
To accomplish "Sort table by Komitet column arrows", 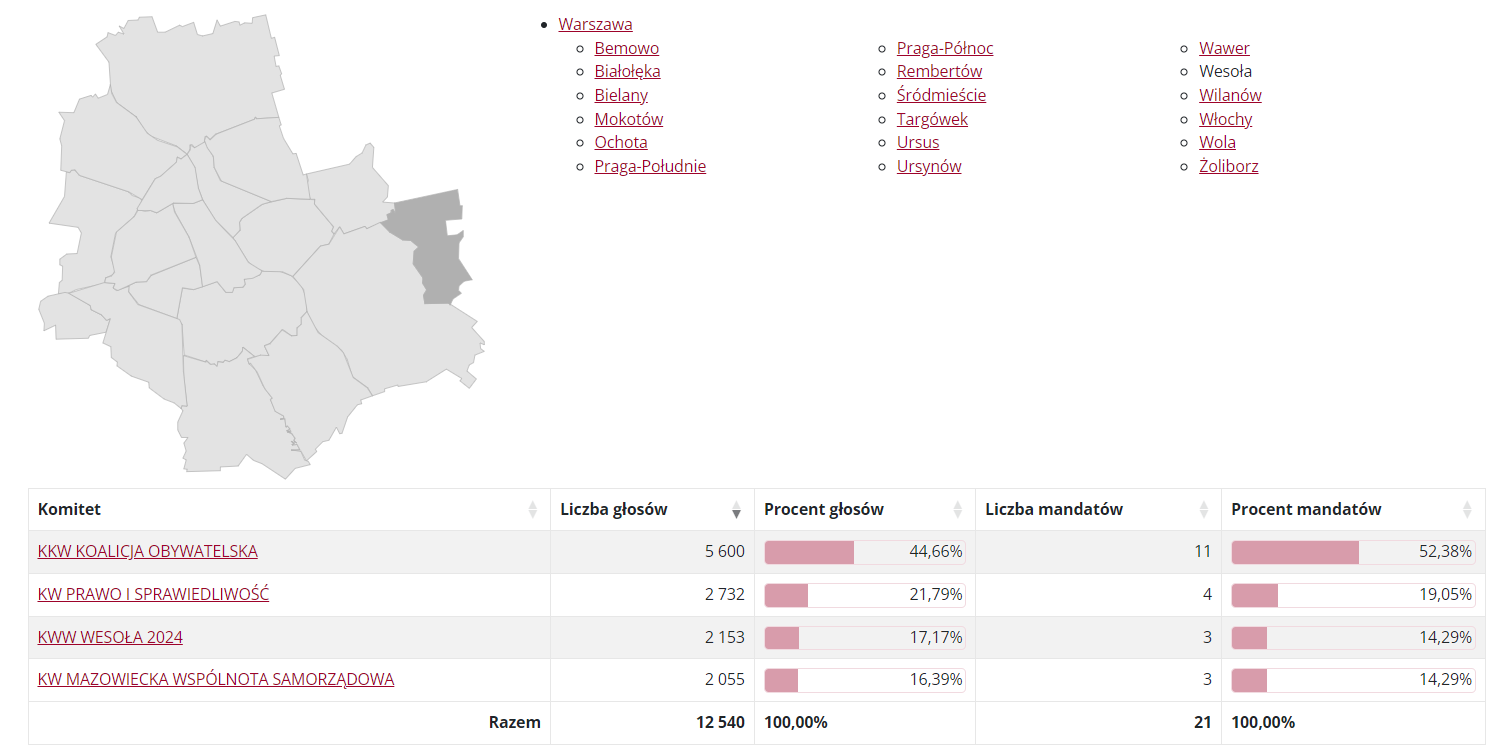I will click(532, 510).
